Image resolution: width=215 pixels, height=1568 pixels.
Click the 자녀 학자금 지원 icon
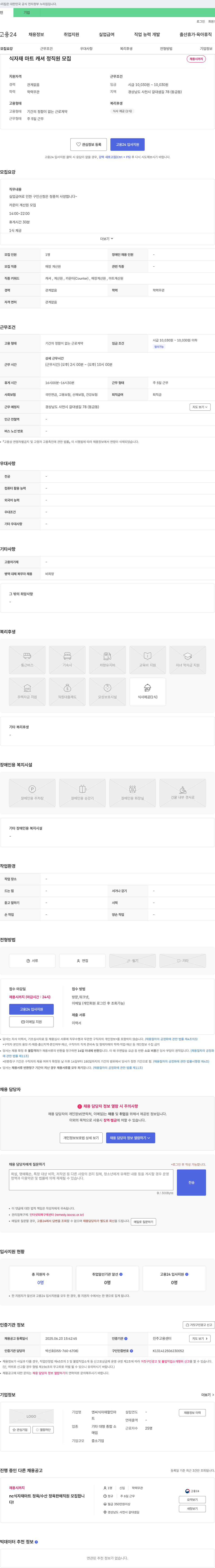point(188,660)
